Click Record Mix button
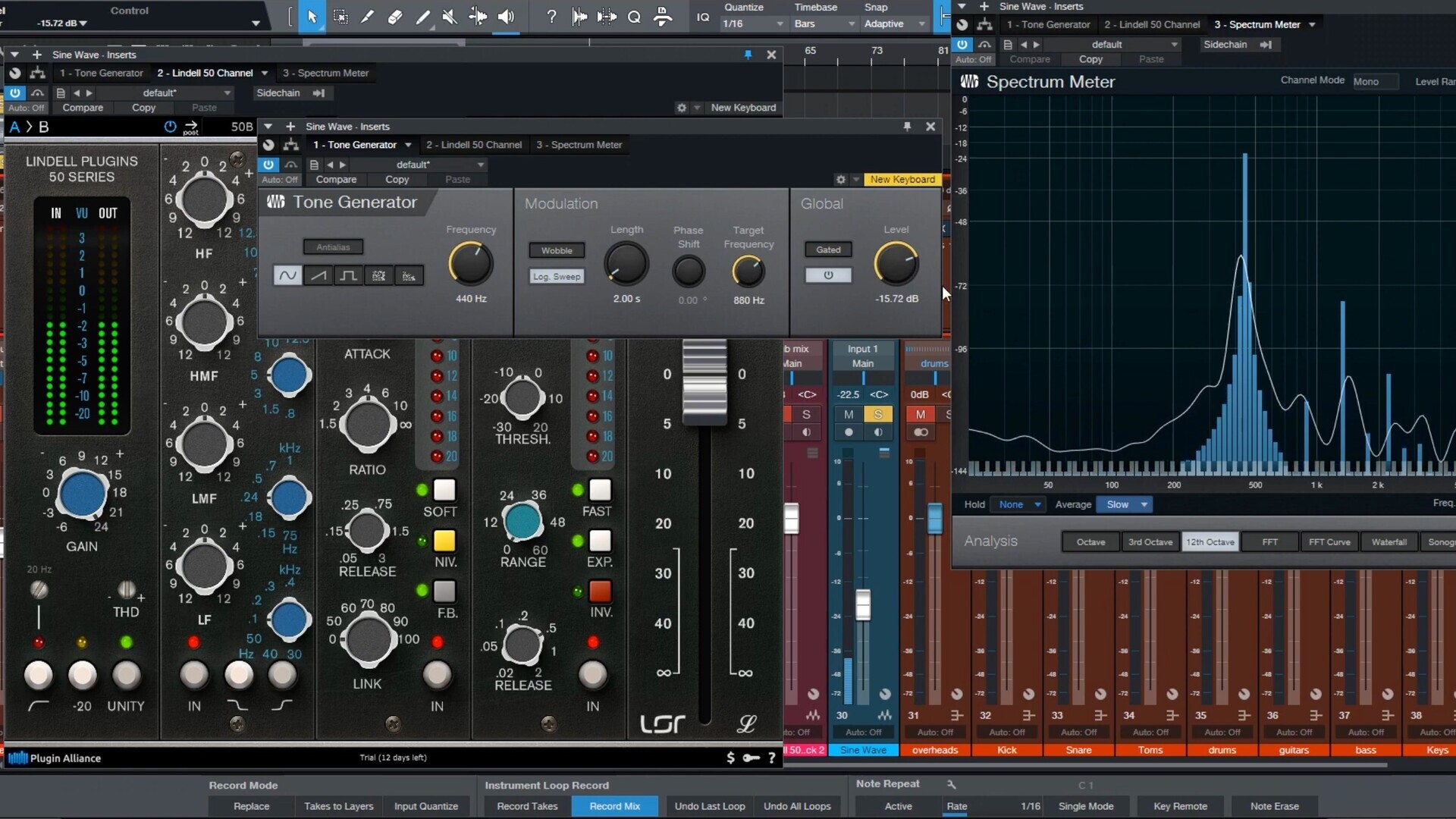 pyautogui.click(x=614, y=807)
